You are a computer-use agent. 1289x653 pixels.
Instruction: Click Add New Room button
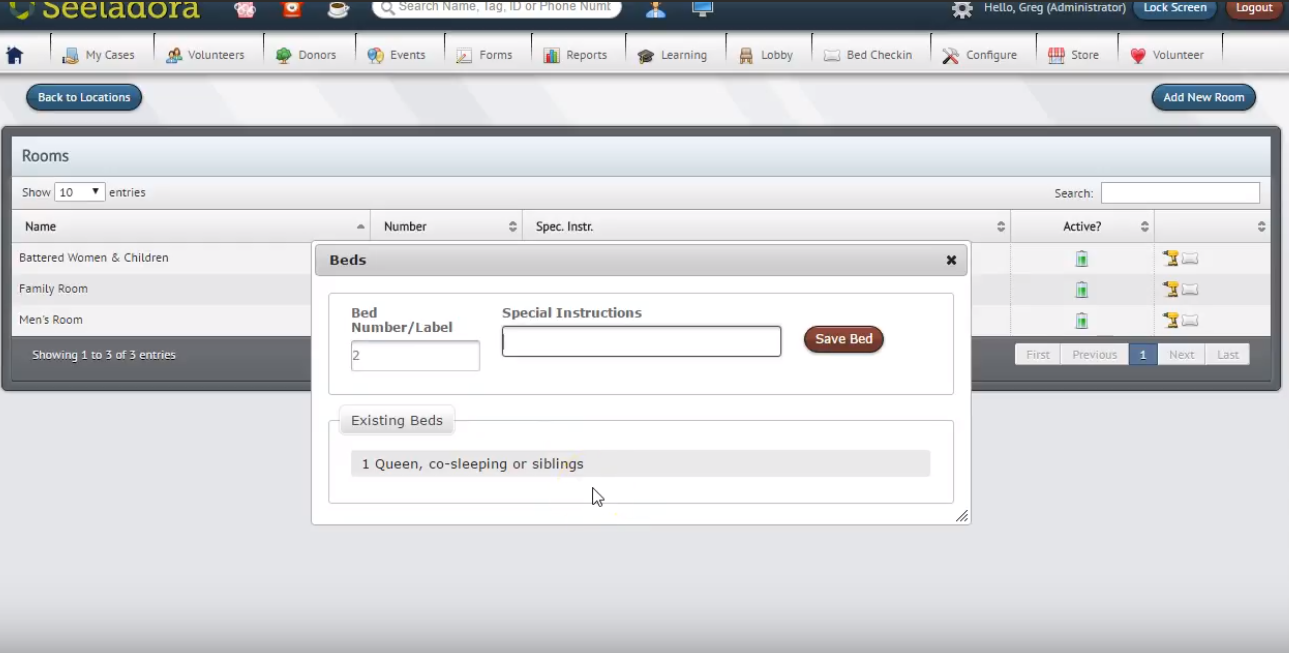(x=1204, y=97)
